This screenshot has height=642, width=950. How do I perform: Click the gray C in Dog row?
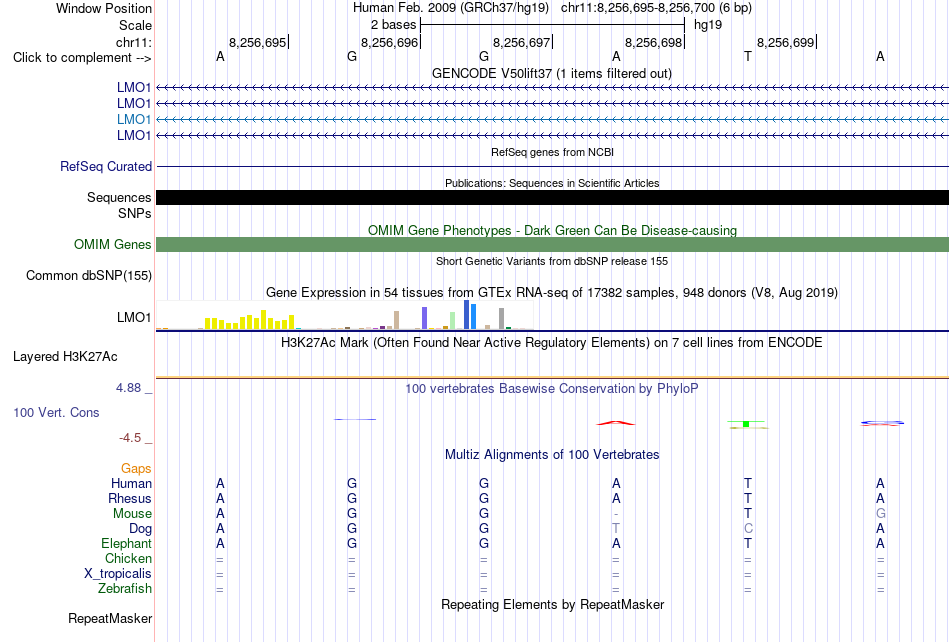[748, 529]
